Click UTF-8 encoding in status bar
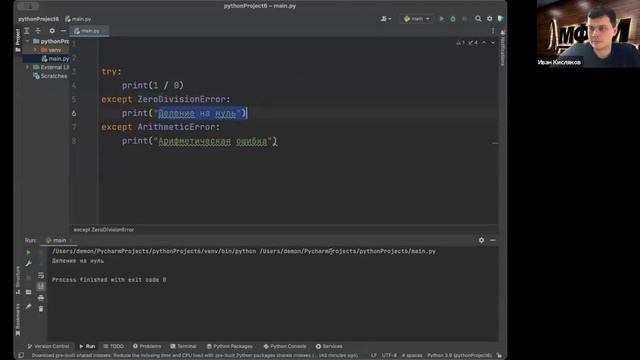 click(389, 356)
